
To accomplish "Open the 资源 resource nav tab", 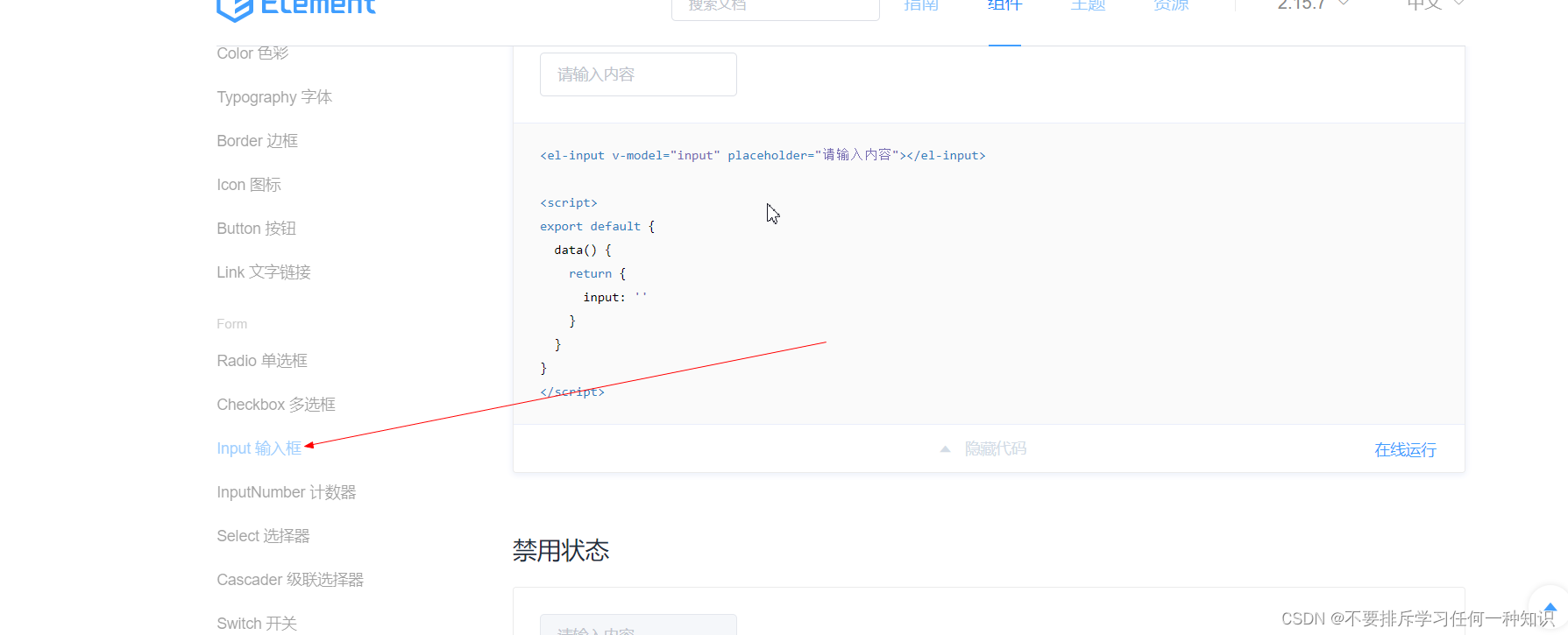I will click(1171, 6).
